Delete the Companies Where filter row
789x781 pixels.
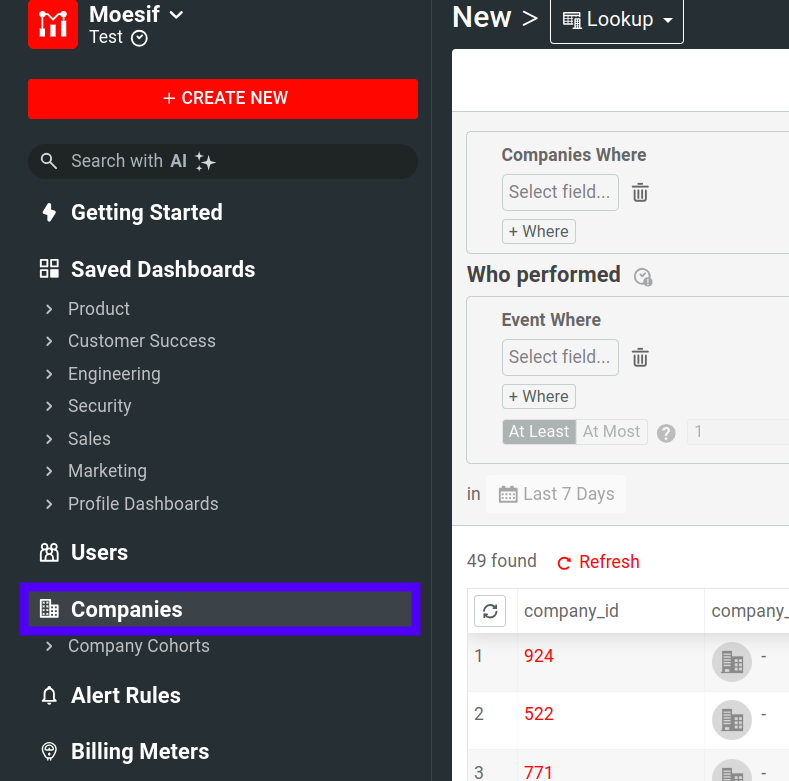pyautogui.click(x=640, y=193)
